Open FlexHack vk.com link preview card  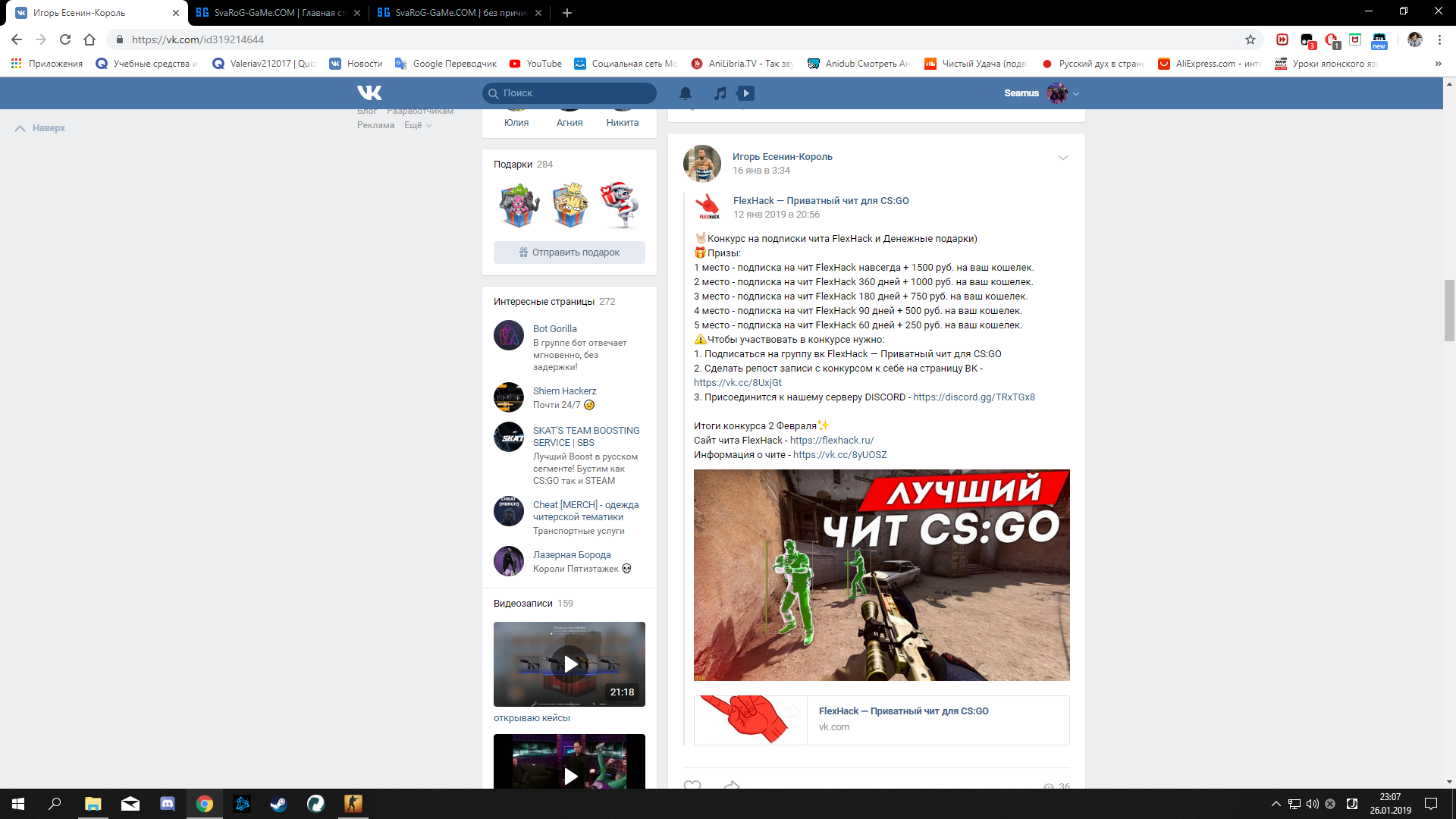tap(881, 720)
